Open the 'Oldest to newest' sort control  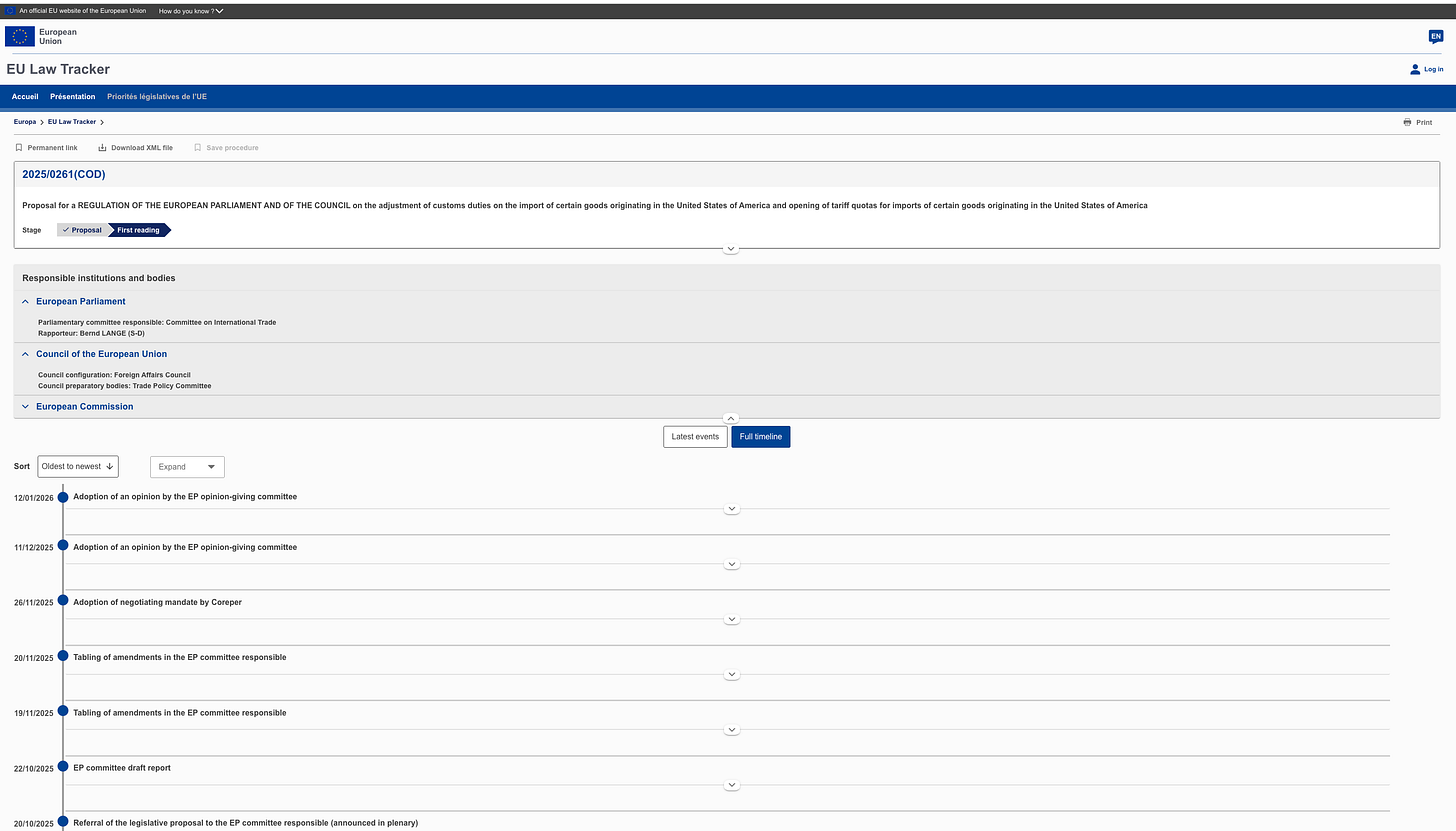(78, 466)
